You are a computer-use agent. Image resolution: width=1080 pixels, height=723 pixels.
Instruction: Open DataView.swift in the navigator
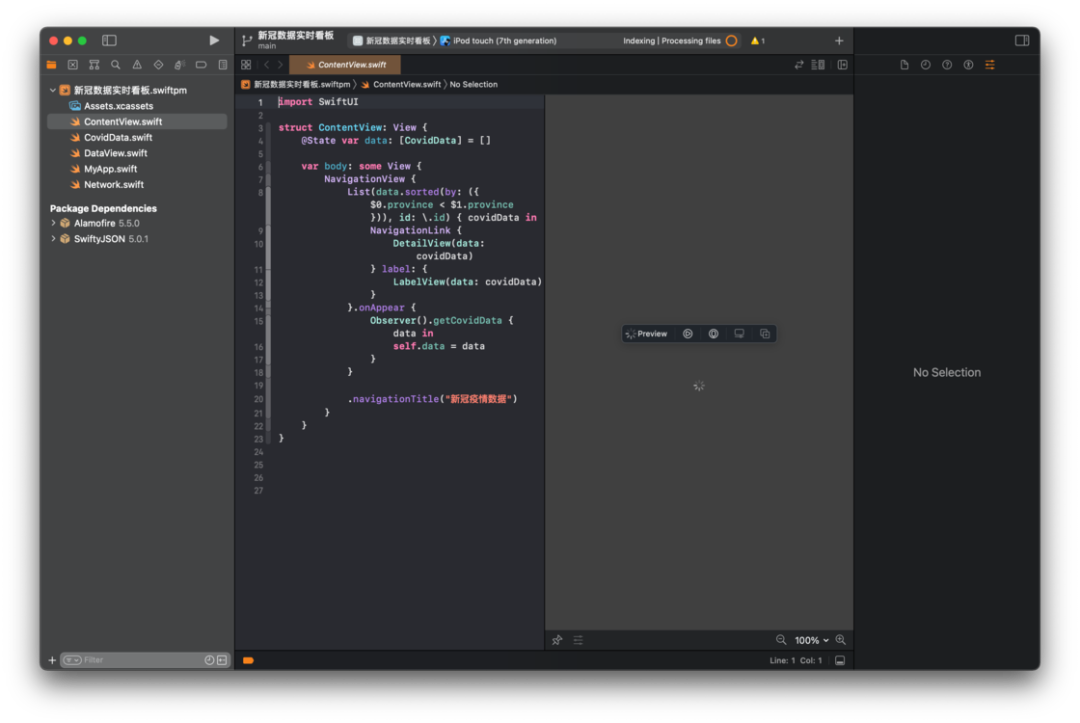click(x=115, y=153)
